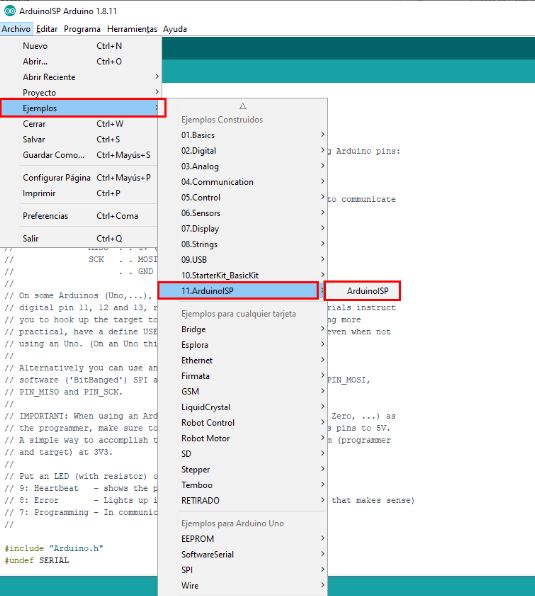Click the '9: Heartbeat' comment line
Viewport: 535px width, 596px height.
pyautogui.click(x=81, y=488)
